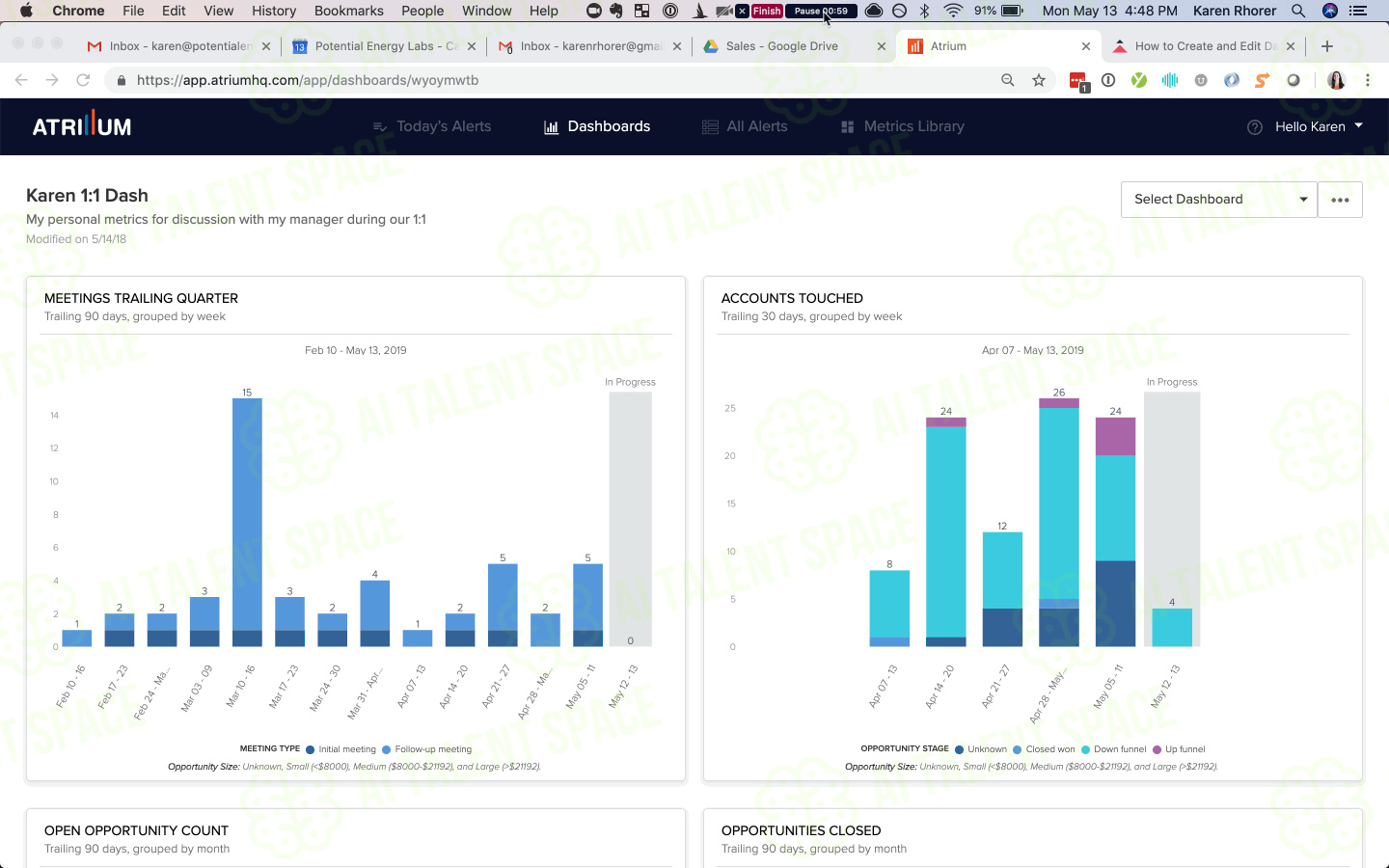Image resolution: width=1389 pixels, height=868 pixels.
Task: Click the Mar 10-16 bar labeled 15
Action: pyautogui.click(x=247, y=522)
